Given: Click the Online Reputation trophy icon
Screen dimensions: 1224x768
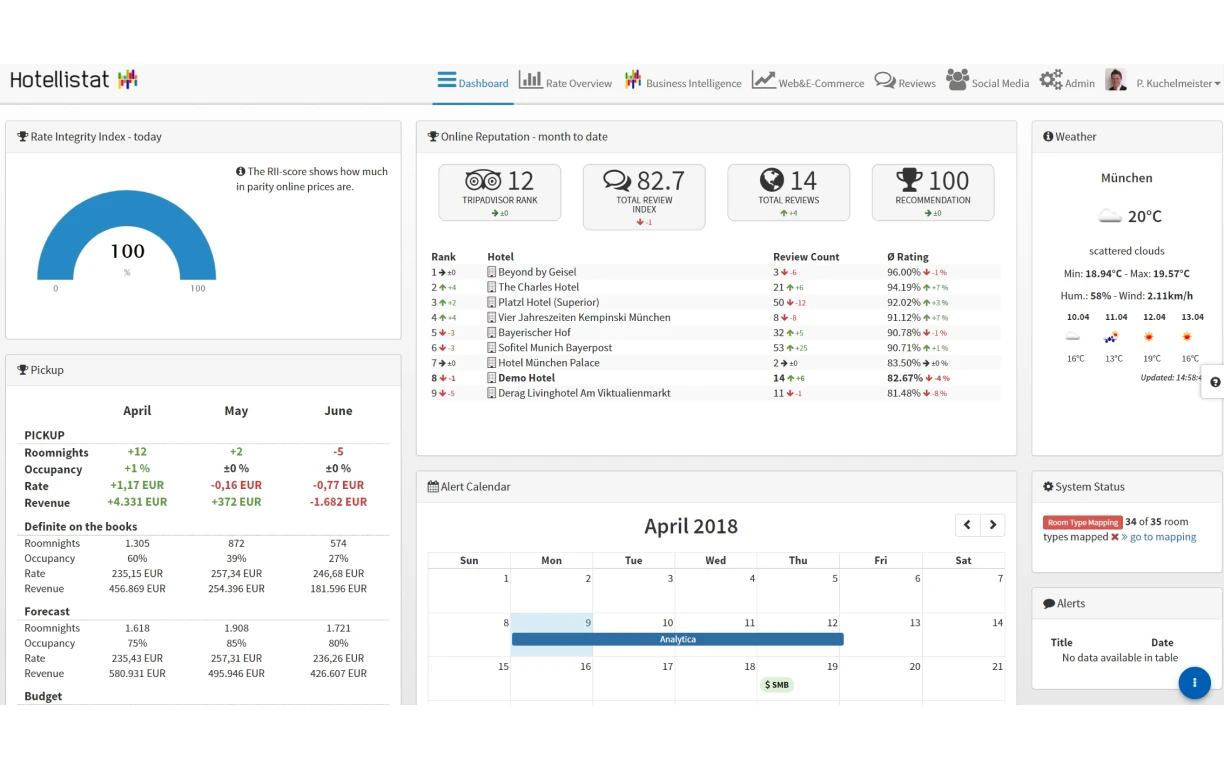Looking at the screenshot, I should [x=433, y=137].
